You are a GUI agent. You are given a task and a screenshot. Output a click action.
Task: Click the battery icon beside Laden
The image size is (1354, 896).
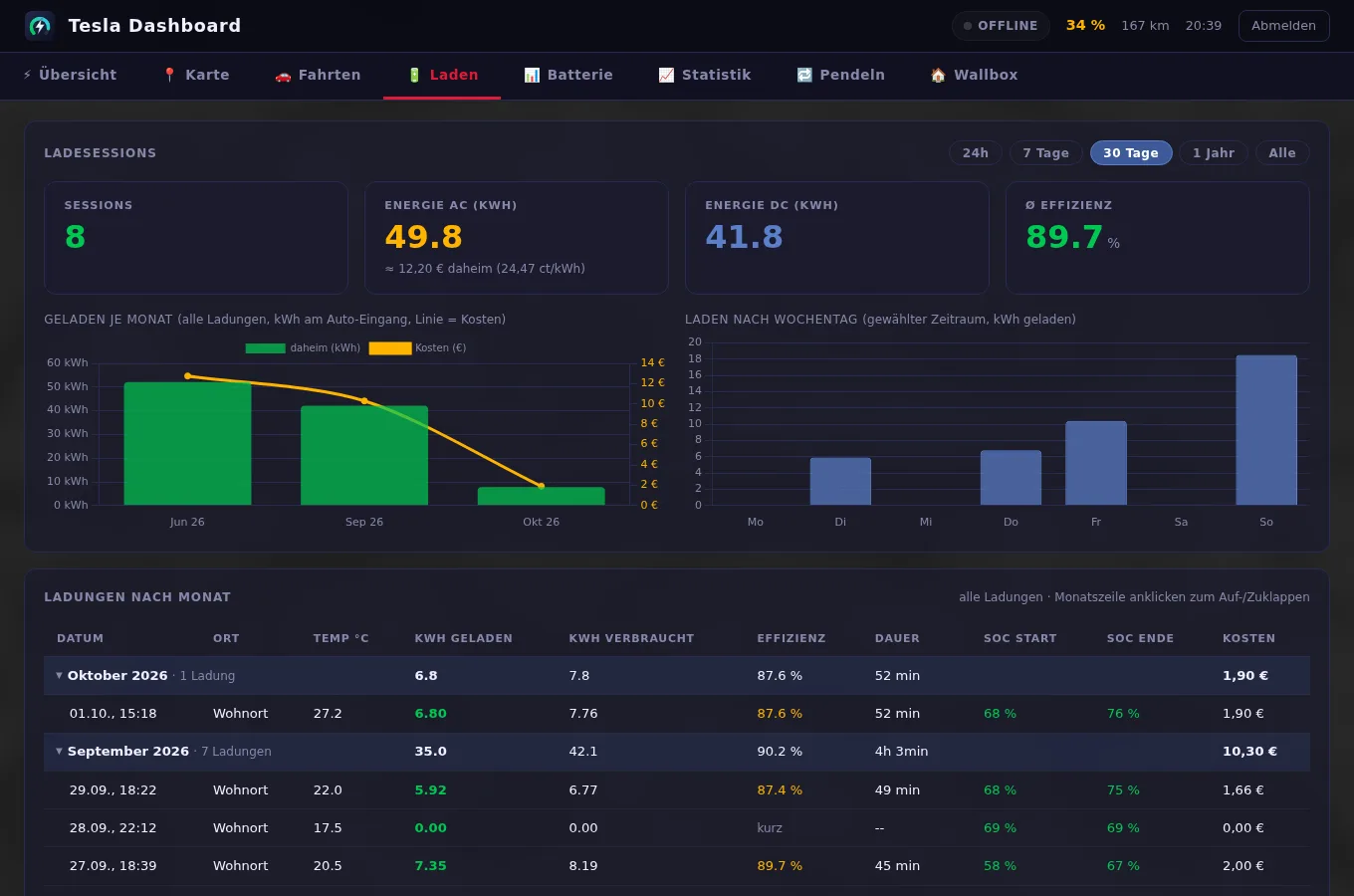[414, 75]
